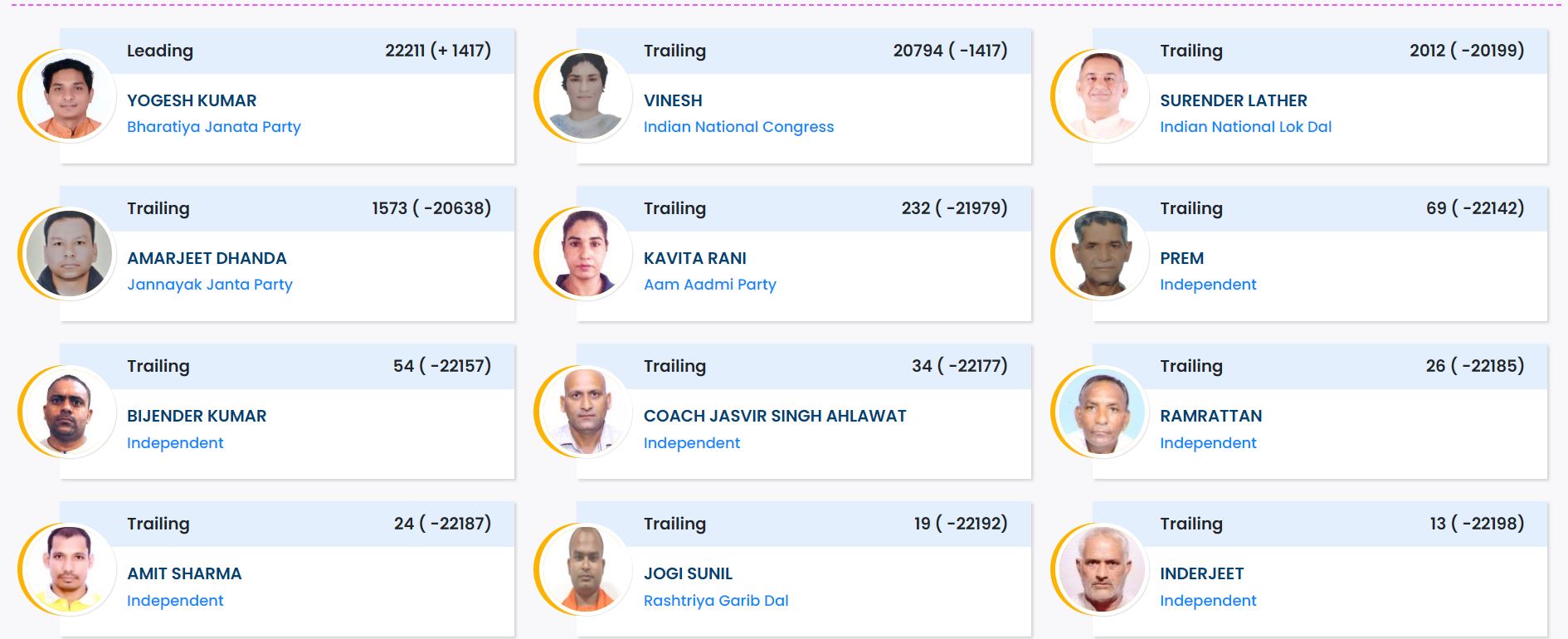This screenshot has width=1568, height=639.
Task: Click the Rashtriya Garib Dal label
Action: [715, 601]
